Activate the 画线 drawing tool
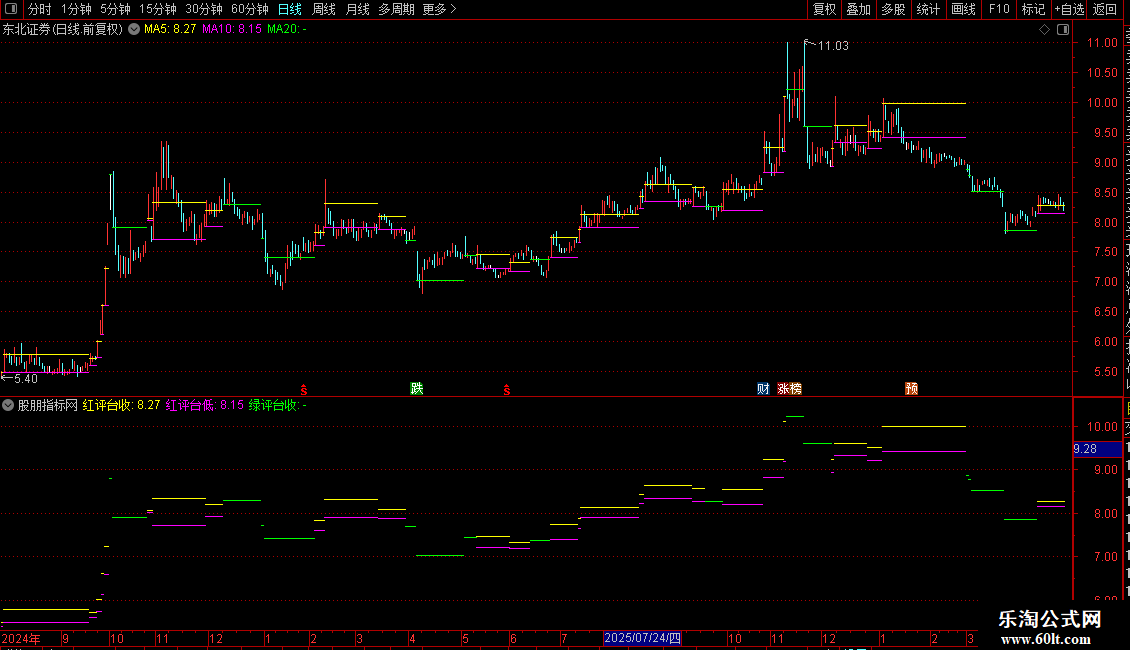 click(963, 9)
